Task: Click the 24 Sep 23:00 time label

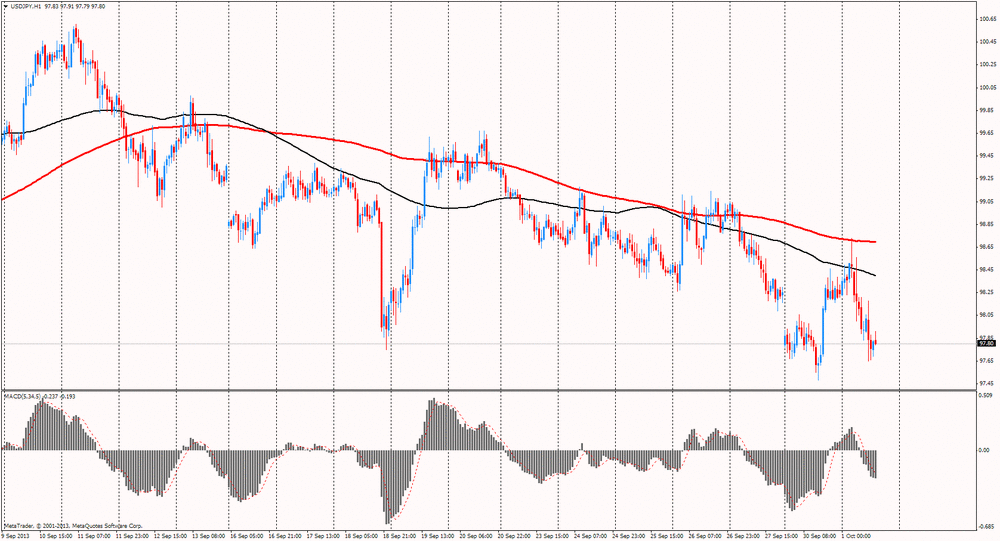Action: tap(629, 537)
